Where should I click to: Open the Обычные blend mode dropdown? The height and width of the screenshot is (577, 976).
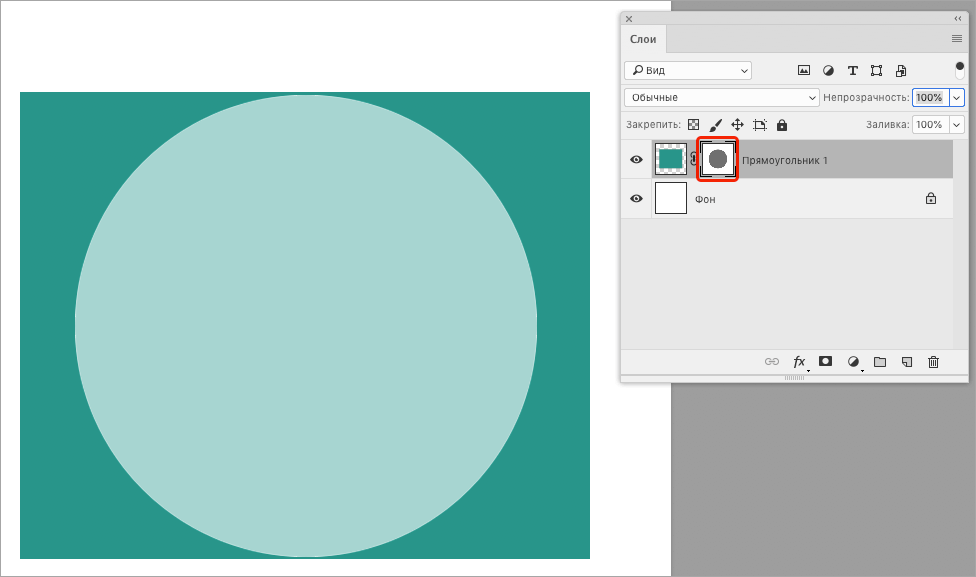pyautogui.click(x=720, y=97)
